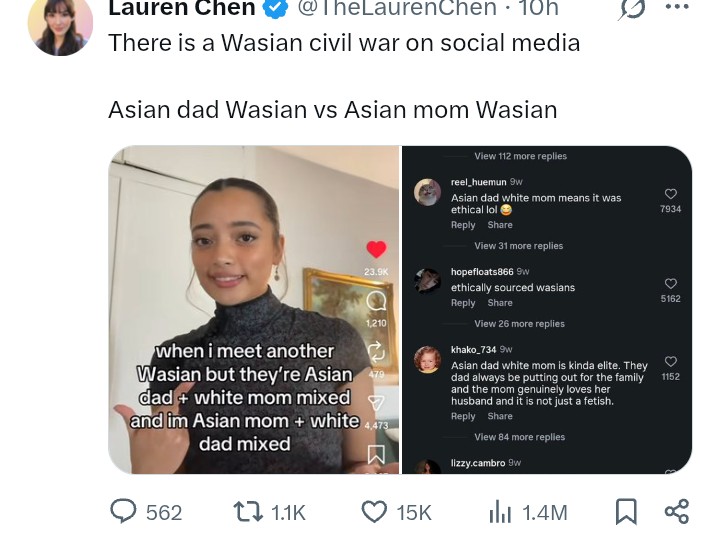Click the @TheLaurenChen handle
Image resolution: width=720 pixels, height=535 pixels.
click(397, 7)
